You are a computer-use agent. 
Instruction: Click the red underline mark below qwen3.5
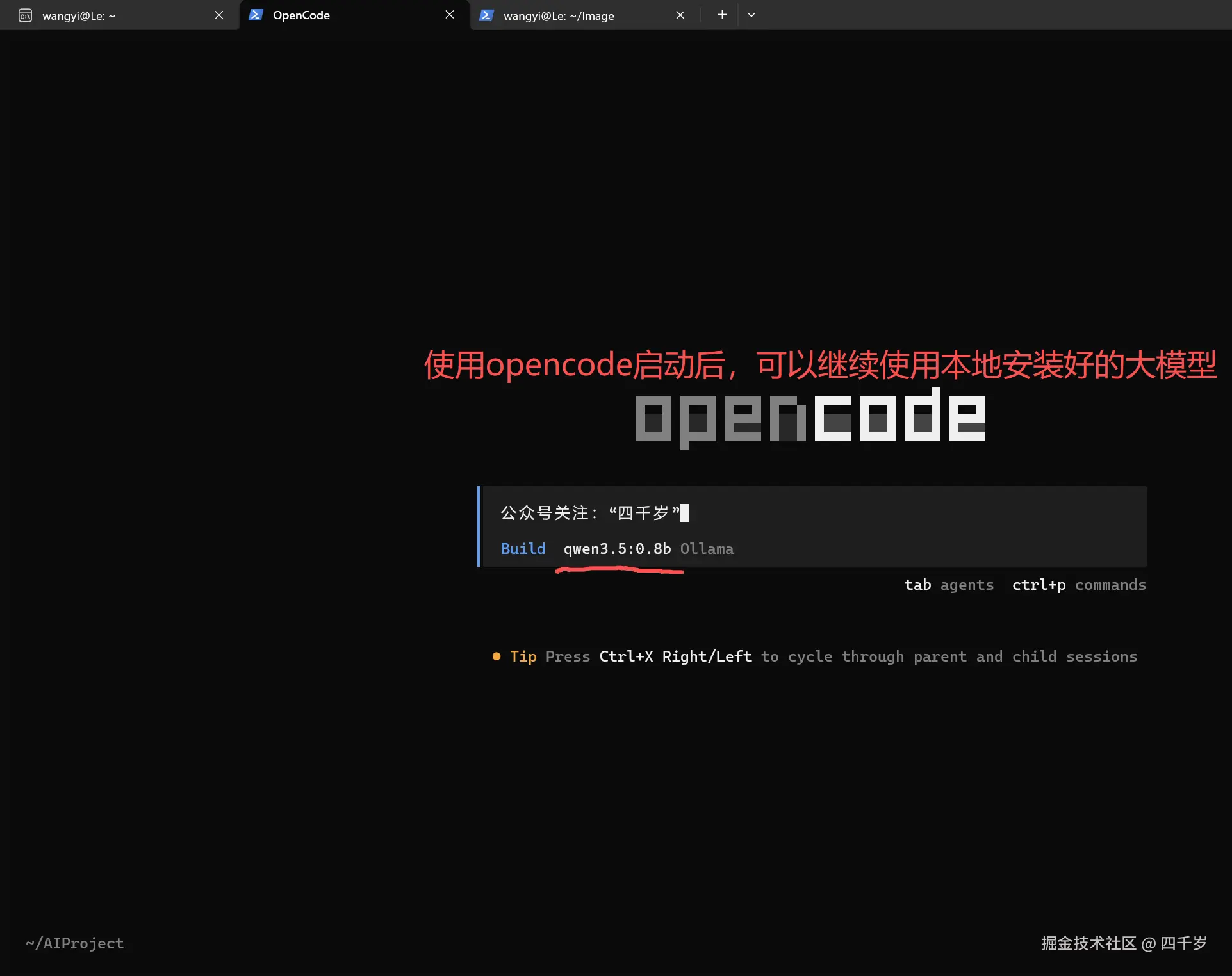click(x=618, y=570)
